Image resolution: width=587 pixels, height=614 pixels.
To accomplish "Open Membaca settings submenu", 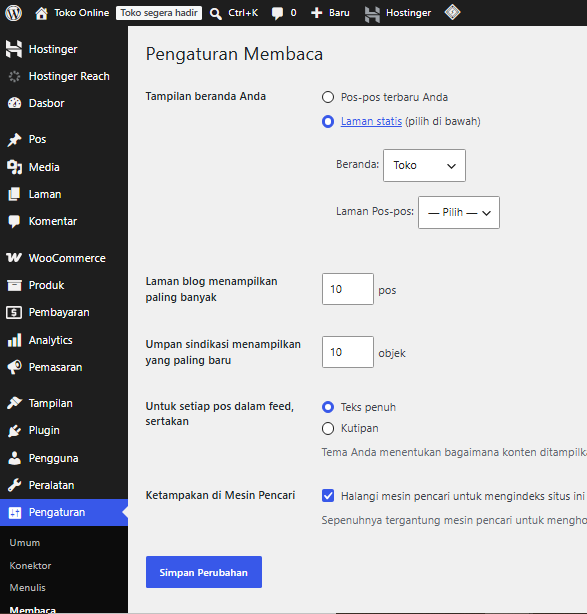I will pos(33,610).
